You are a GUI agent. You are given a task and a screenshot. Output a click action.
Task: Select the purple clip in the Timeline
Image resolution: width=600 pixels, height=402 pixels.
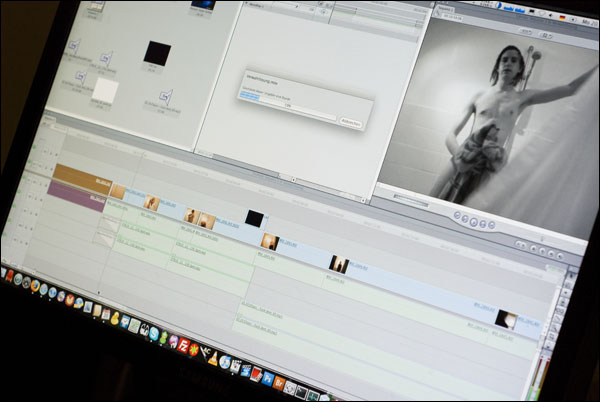coord(76,196)
